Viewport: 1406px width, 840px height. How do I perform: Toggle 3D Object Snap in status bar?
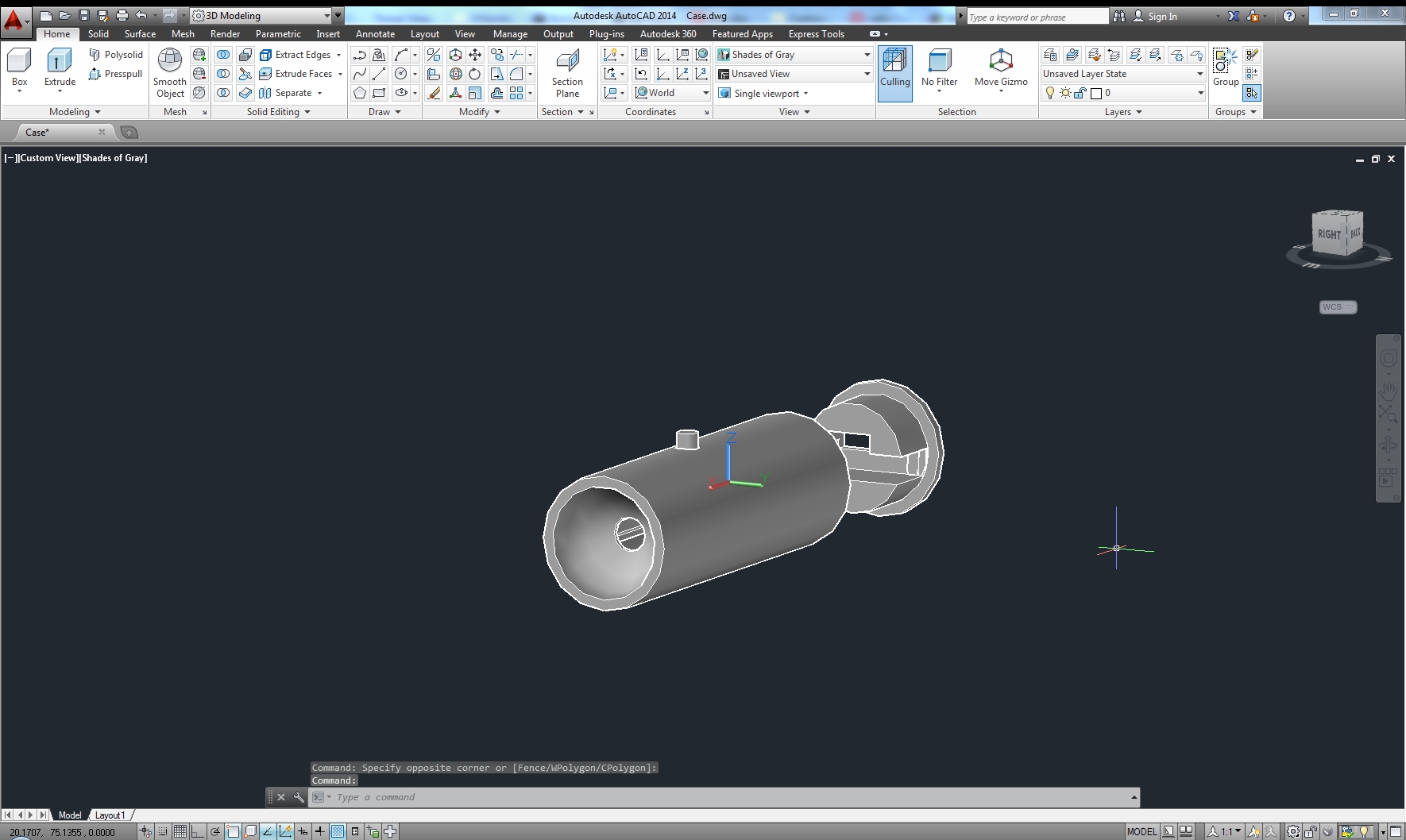(x=250, y=831)
